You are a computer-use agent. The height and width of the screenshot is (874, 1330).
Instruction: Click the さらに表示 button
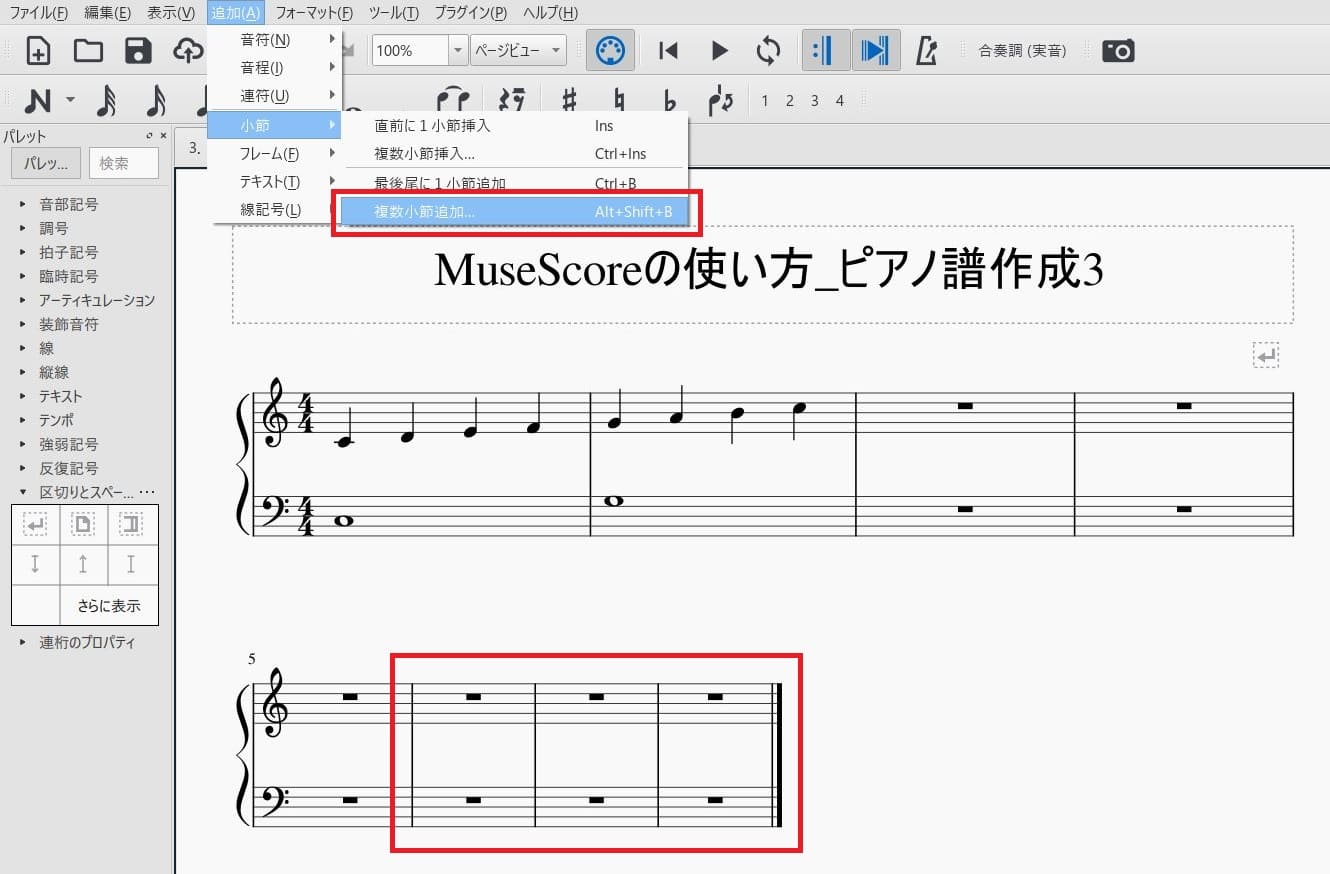coord(108,605)
